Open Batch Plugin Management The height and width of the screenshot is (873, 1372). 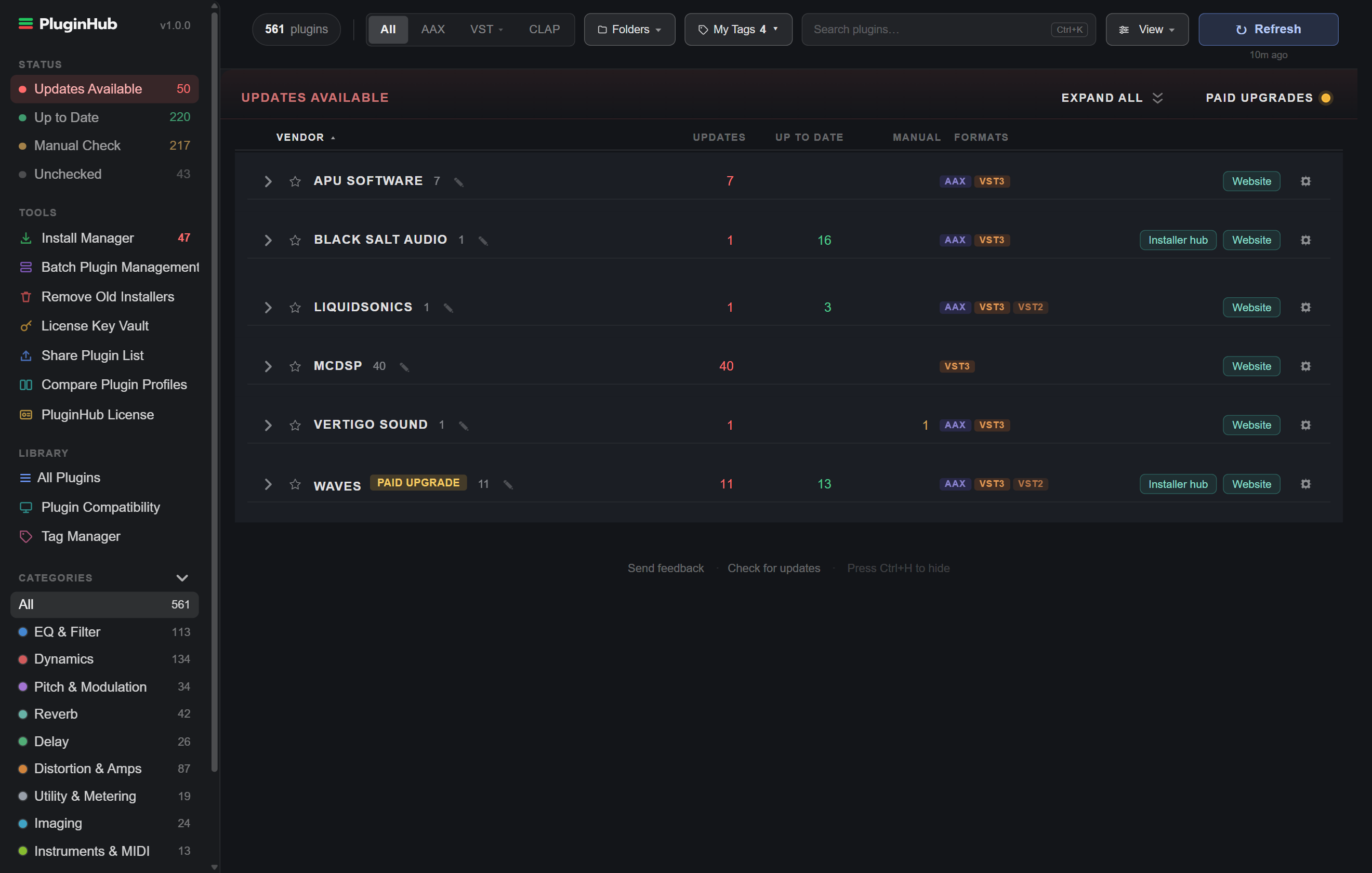tap(104, 267)
